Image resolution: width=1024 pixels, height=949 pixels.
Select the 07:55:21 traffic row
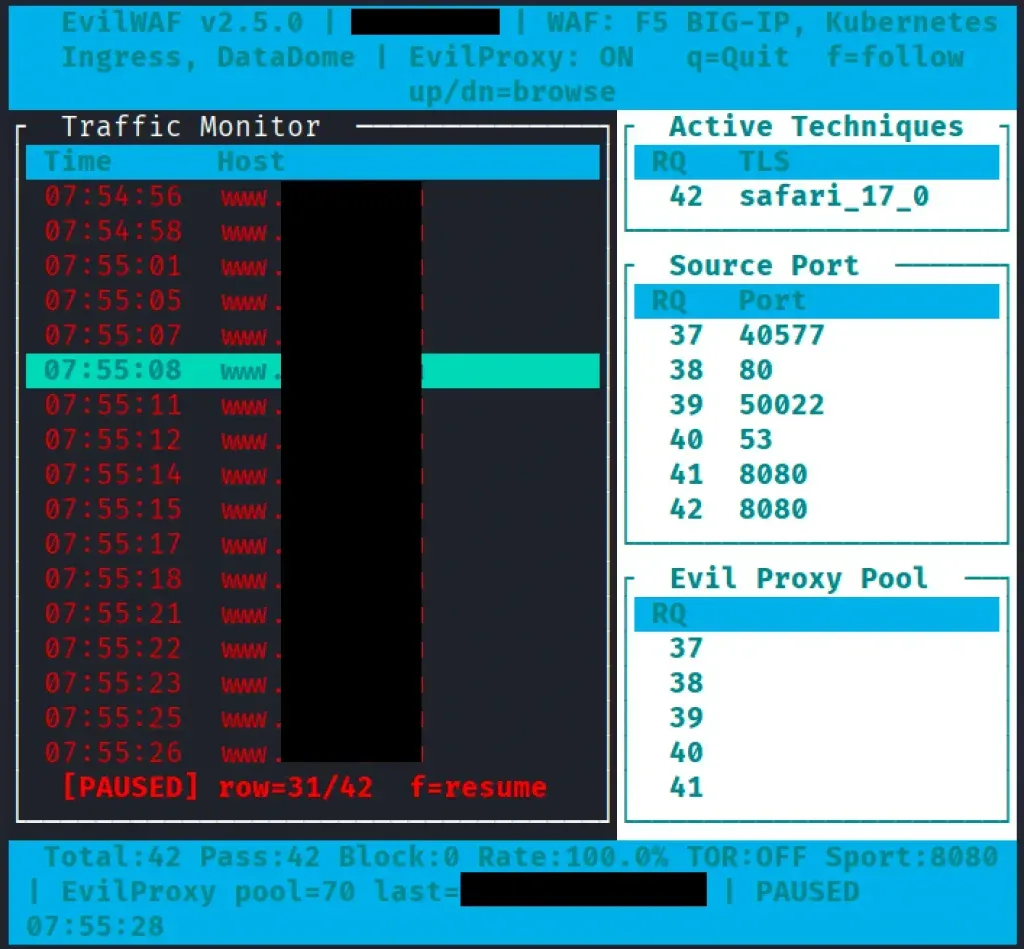(x=312, y=613)
